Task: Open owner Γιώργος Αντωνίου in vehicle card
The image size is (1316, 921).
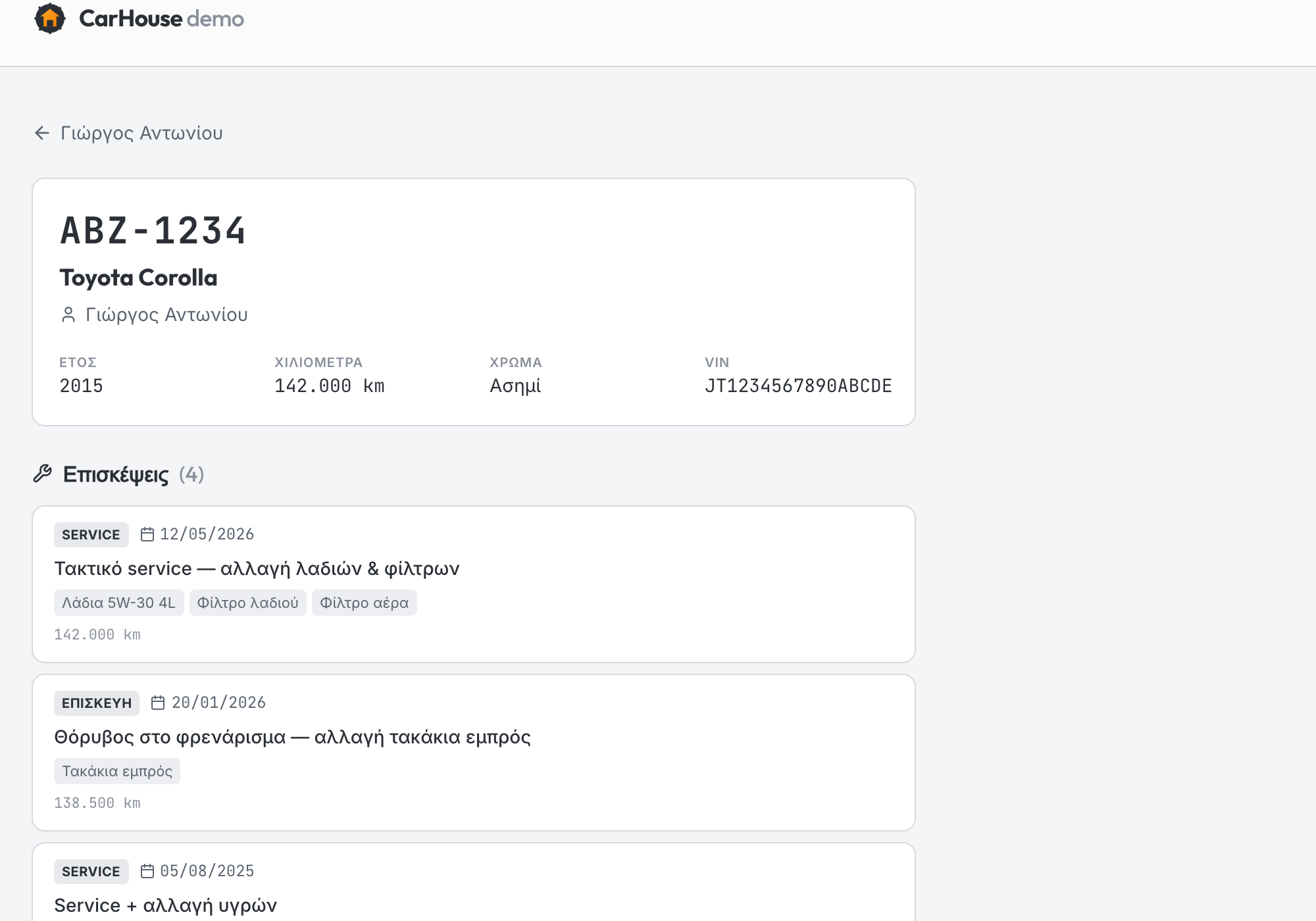Action: click(166, 315)
